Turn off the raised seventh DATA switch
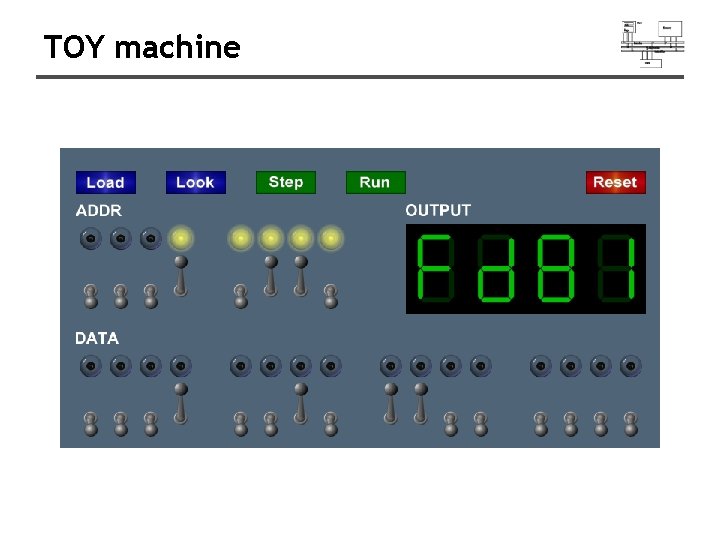The width and height of the screenshot is (720, 540). tap(301, 404)
